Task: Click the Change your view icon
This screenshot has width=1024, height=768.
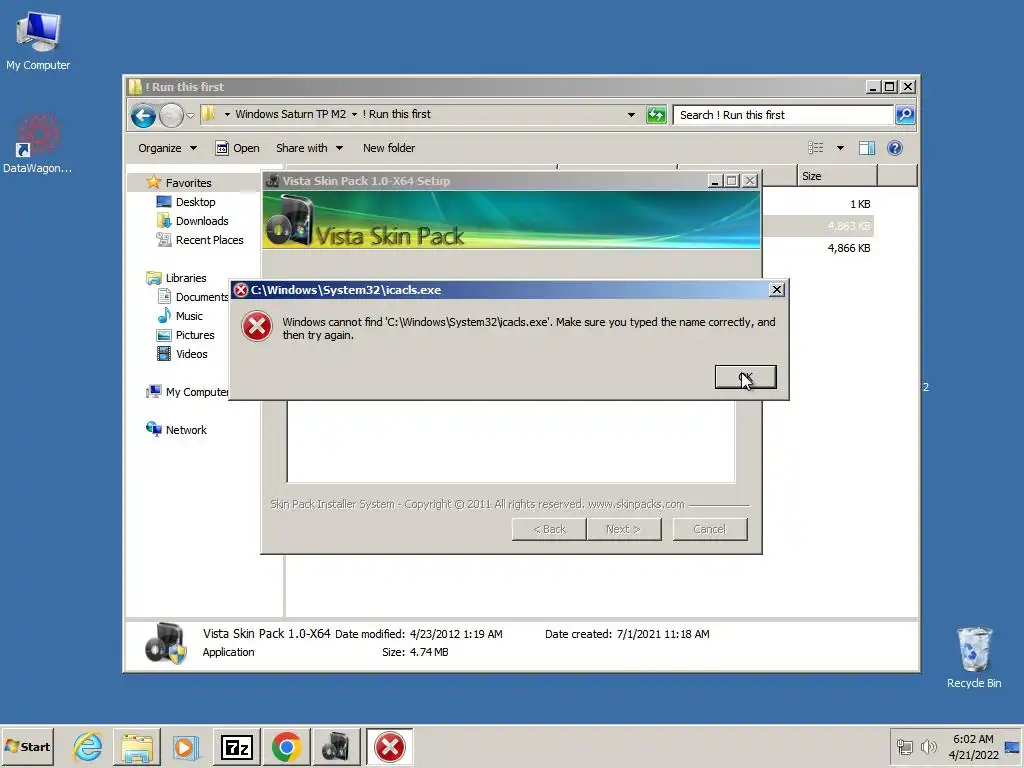Action: point(816,148)
